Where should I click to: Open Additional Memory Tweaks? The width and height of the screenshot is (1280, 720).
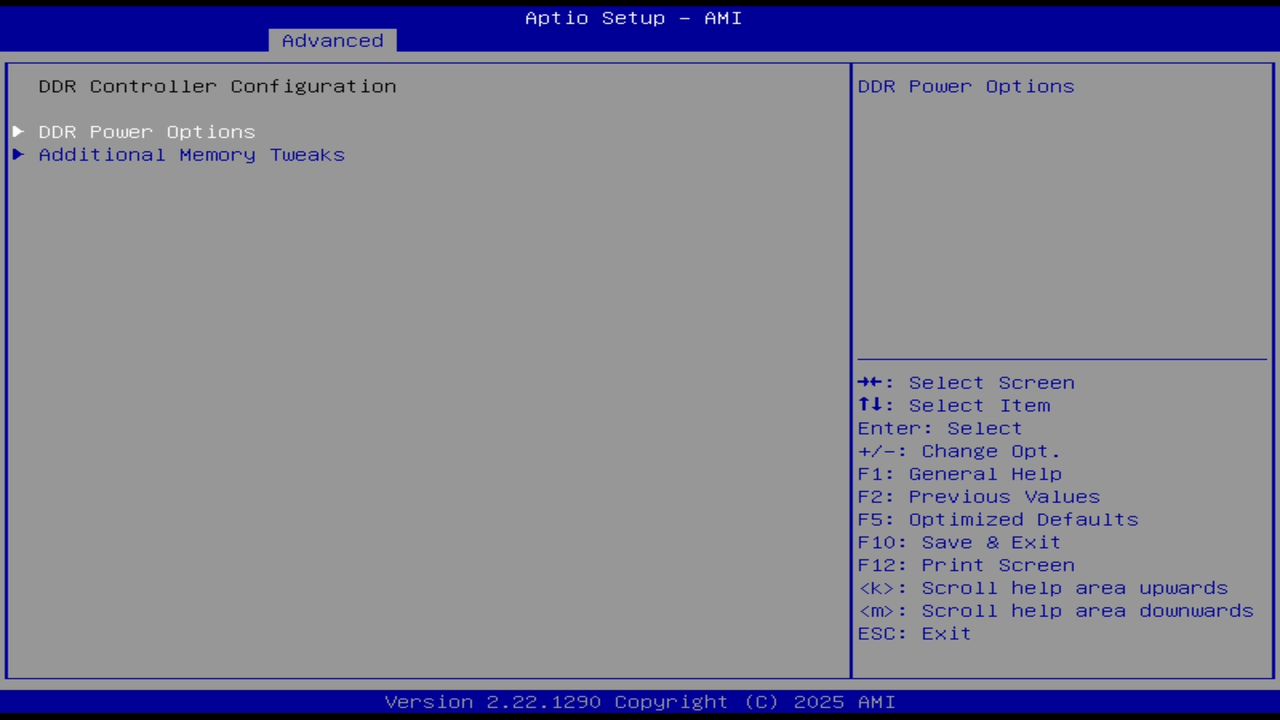coord(191,154)
